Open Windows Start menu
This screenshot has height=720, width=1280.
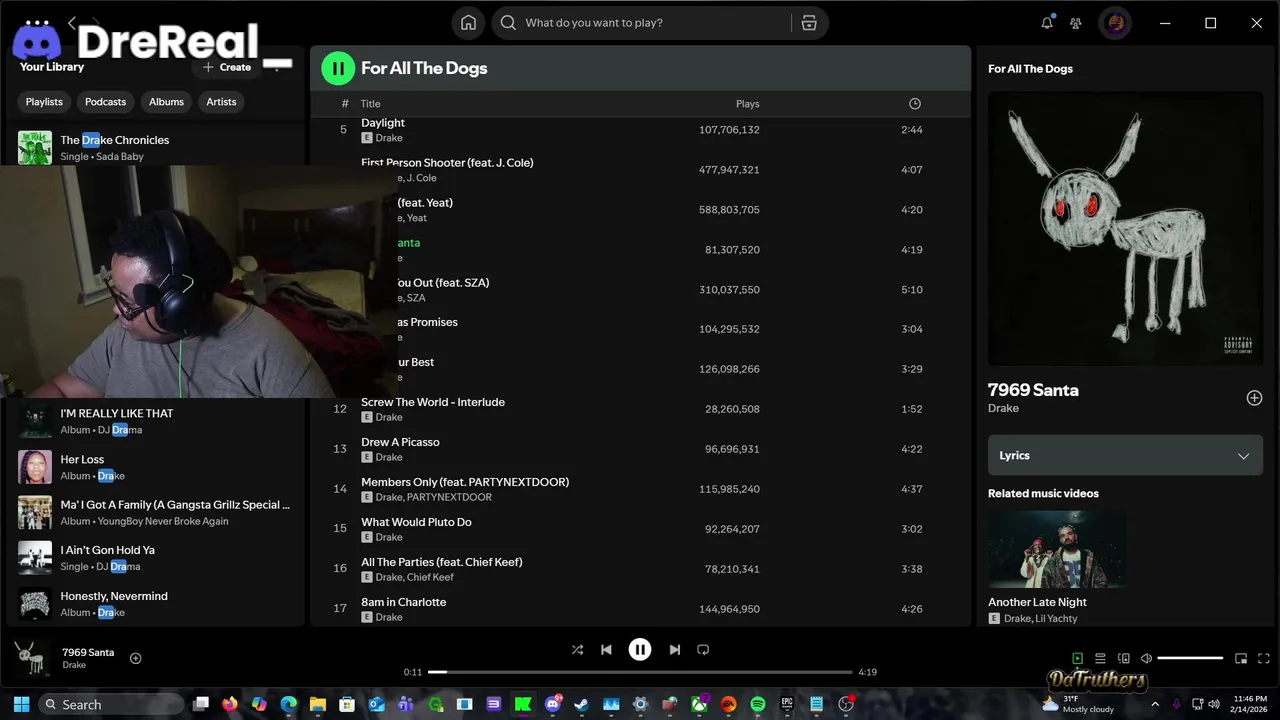pos(21,704)
